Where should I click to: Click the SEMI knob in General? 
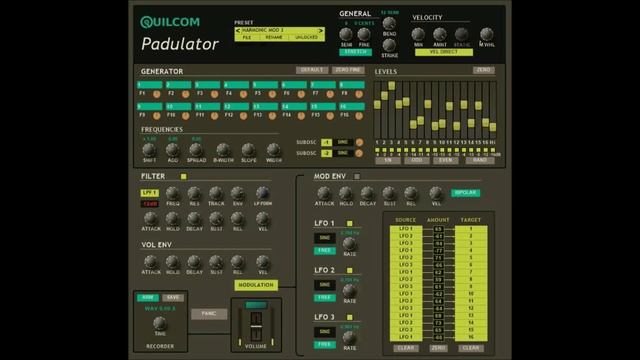click(x=346, y=34)
